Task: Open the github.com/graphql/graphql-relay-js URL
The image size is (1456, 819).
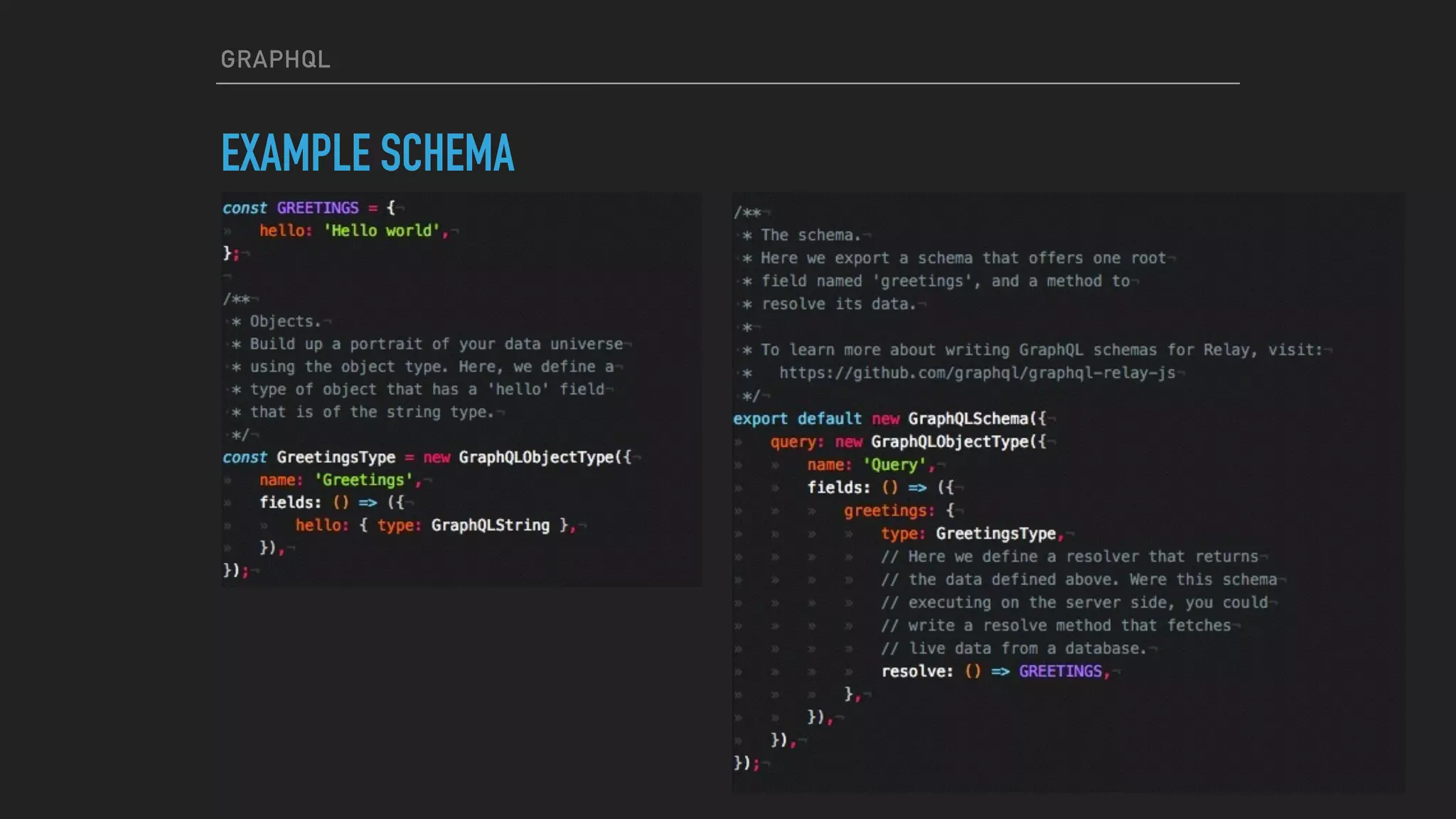Action: [x=977, y=373]
